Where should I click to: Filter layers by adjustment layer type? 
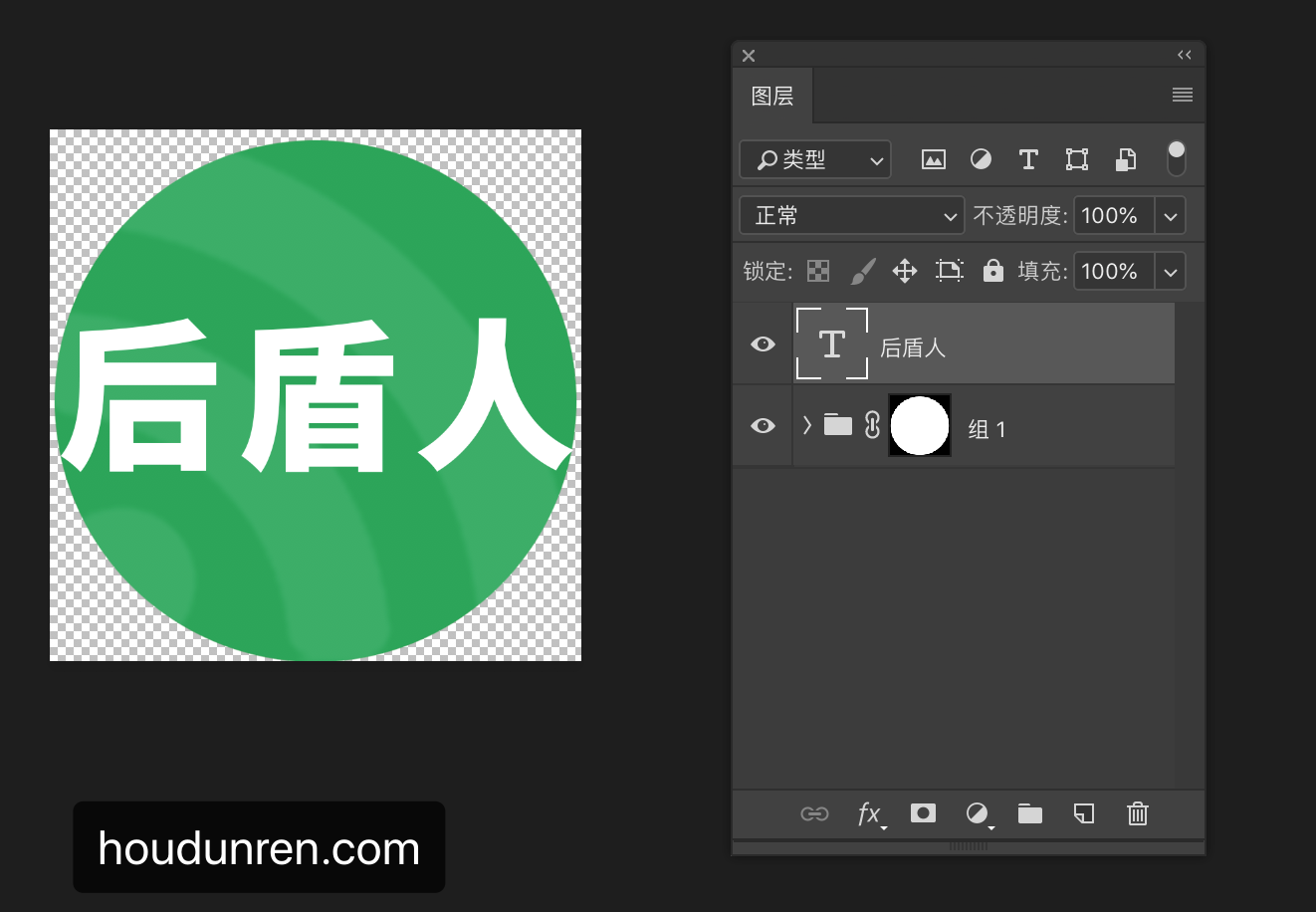981,159
